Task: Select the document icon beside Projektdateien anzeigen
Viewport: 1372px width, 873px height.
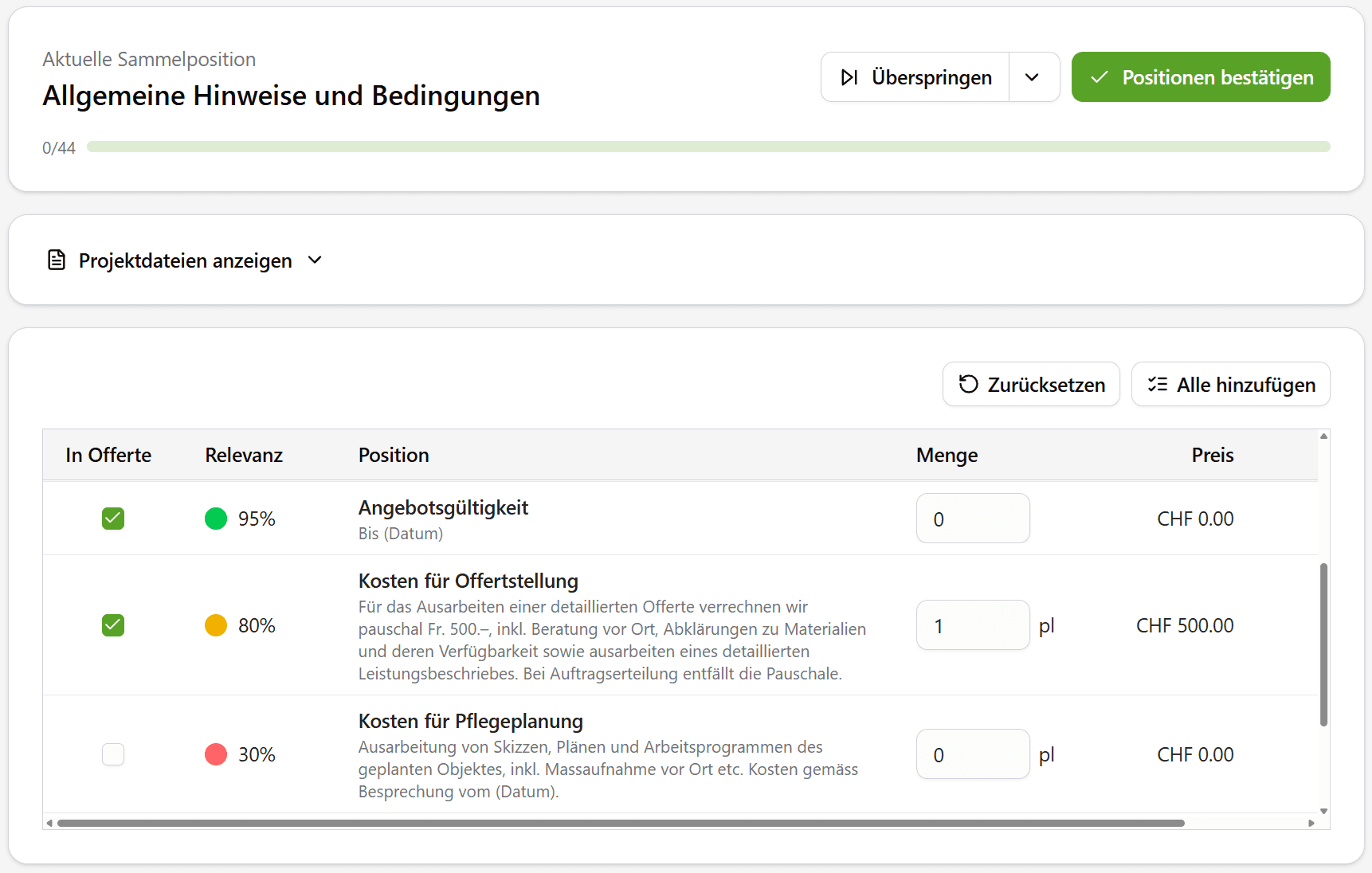Action: (56, 260)
